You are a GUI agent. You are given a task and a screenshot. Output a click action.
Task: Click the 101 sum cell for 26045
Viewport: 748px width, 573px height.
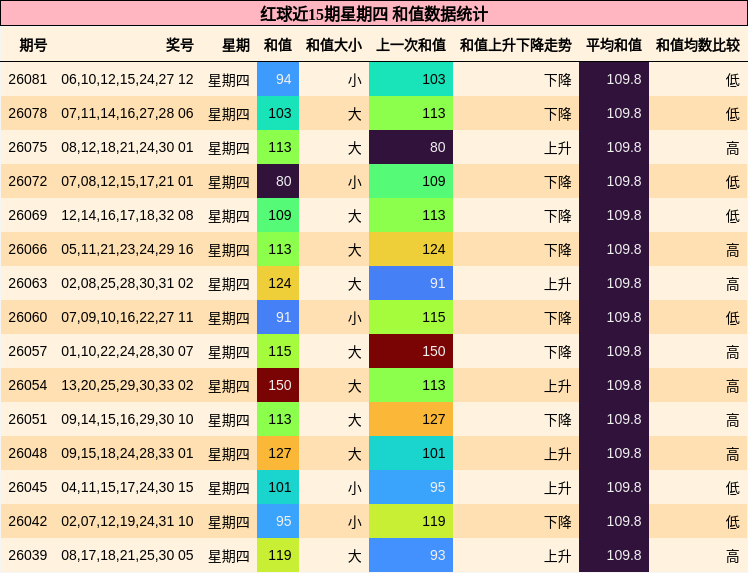click(278, 487)
